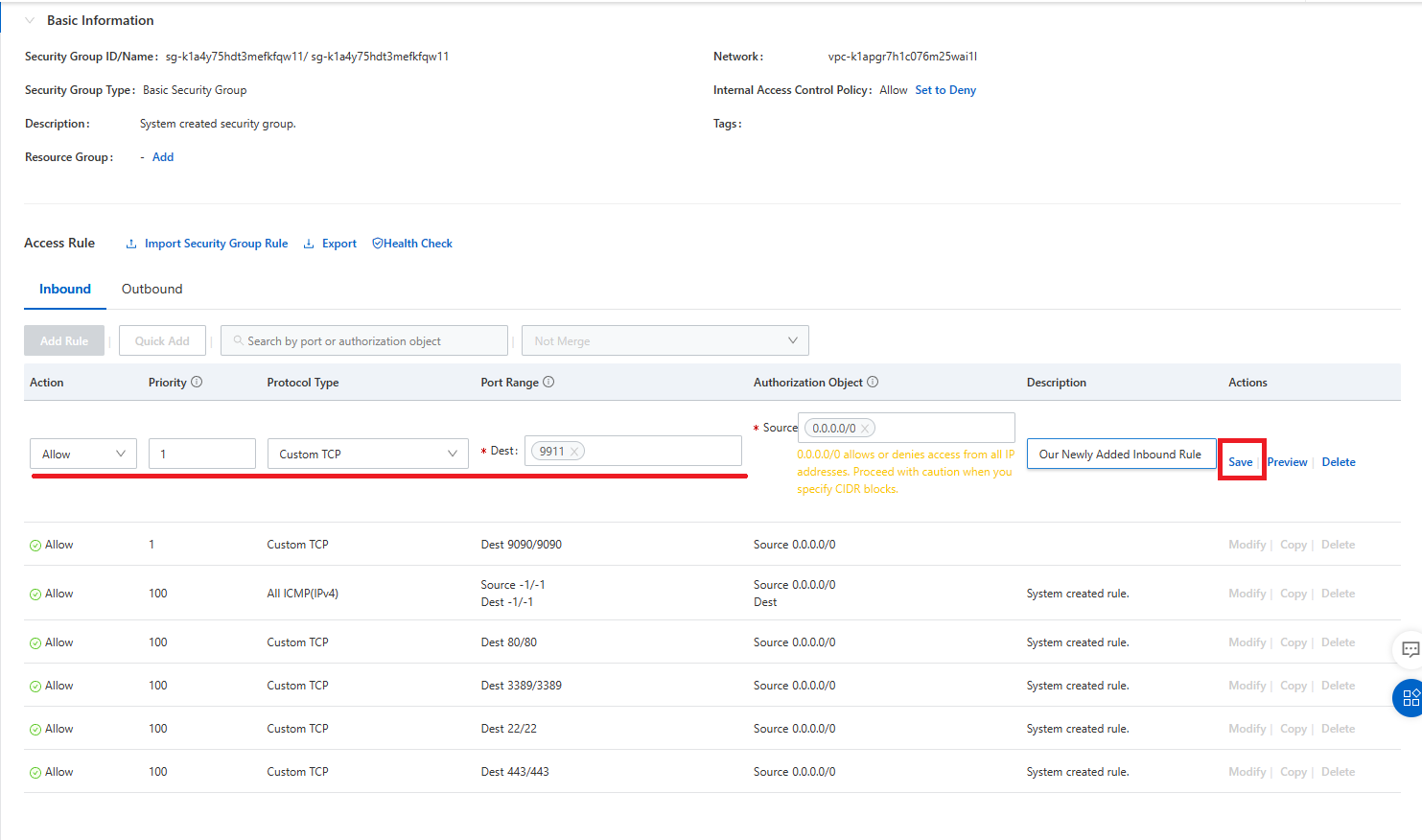
Task: Select the VPC name vpc-k1apgr7h1c076m25wai1l
Action: coord(902,57)
